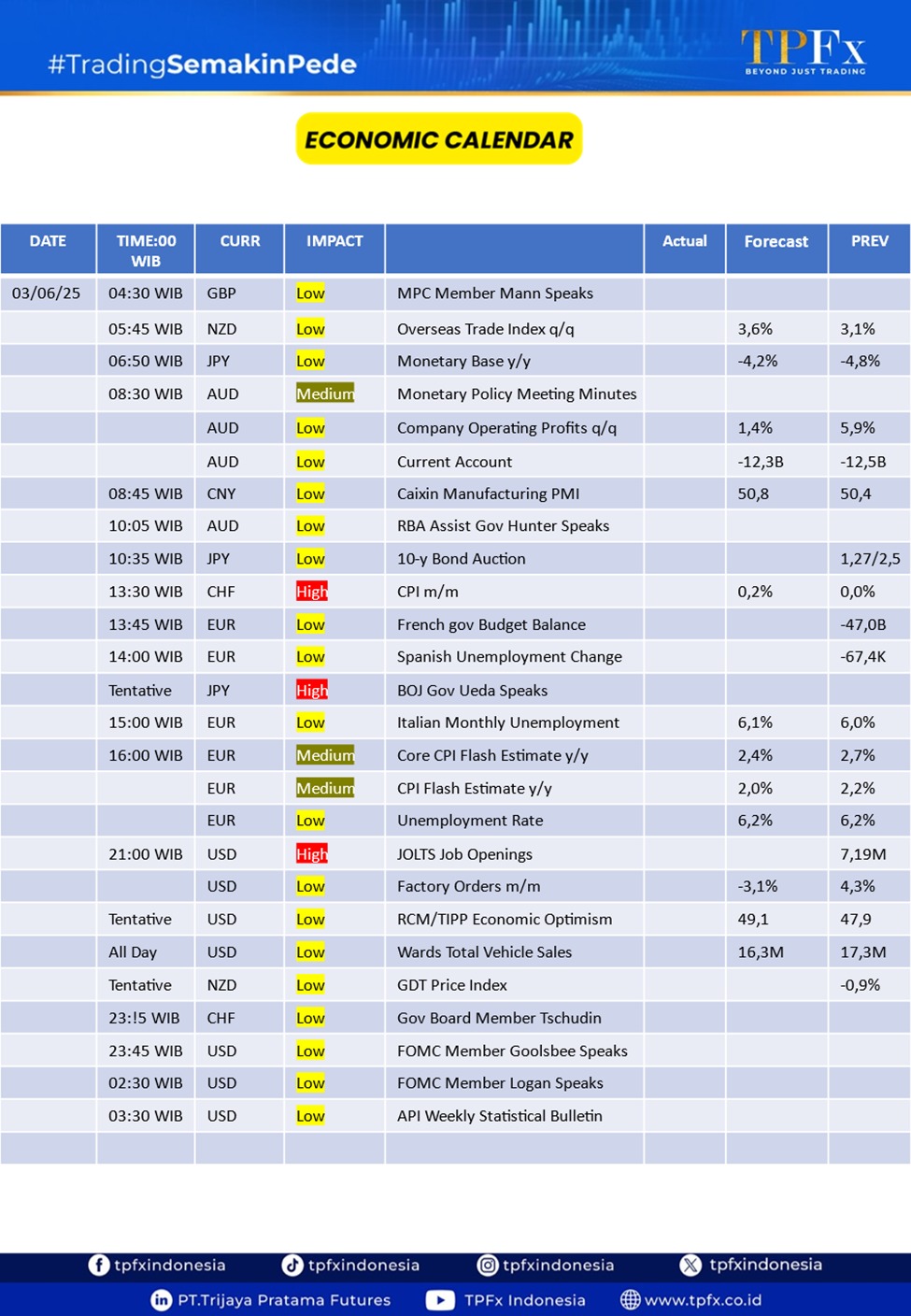911x1316 pixels.
Task: Click the BOJ Gov Ueda Speaks row
Action: point(472,691)
